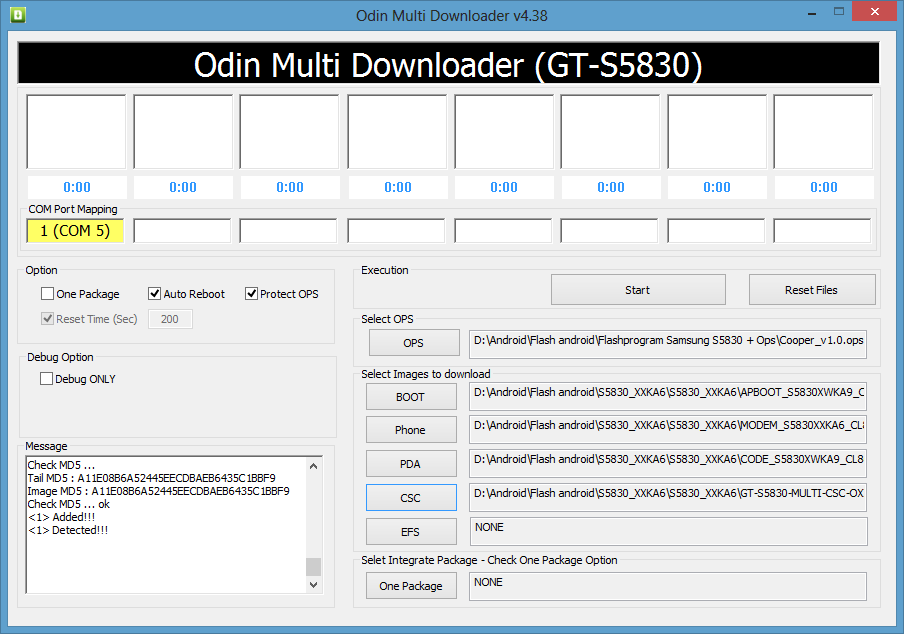904x634 pixels.
Task: Click the OPS path field with Cooper_v1.0.ops
Action: 668,344
